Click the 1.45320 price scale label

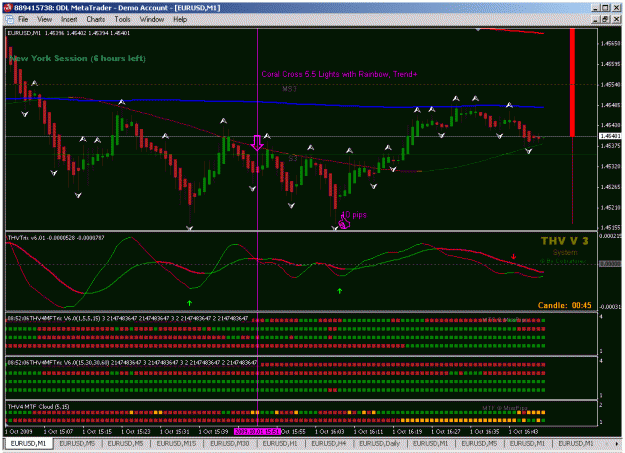pyautogui.click(x=611, y=166)
